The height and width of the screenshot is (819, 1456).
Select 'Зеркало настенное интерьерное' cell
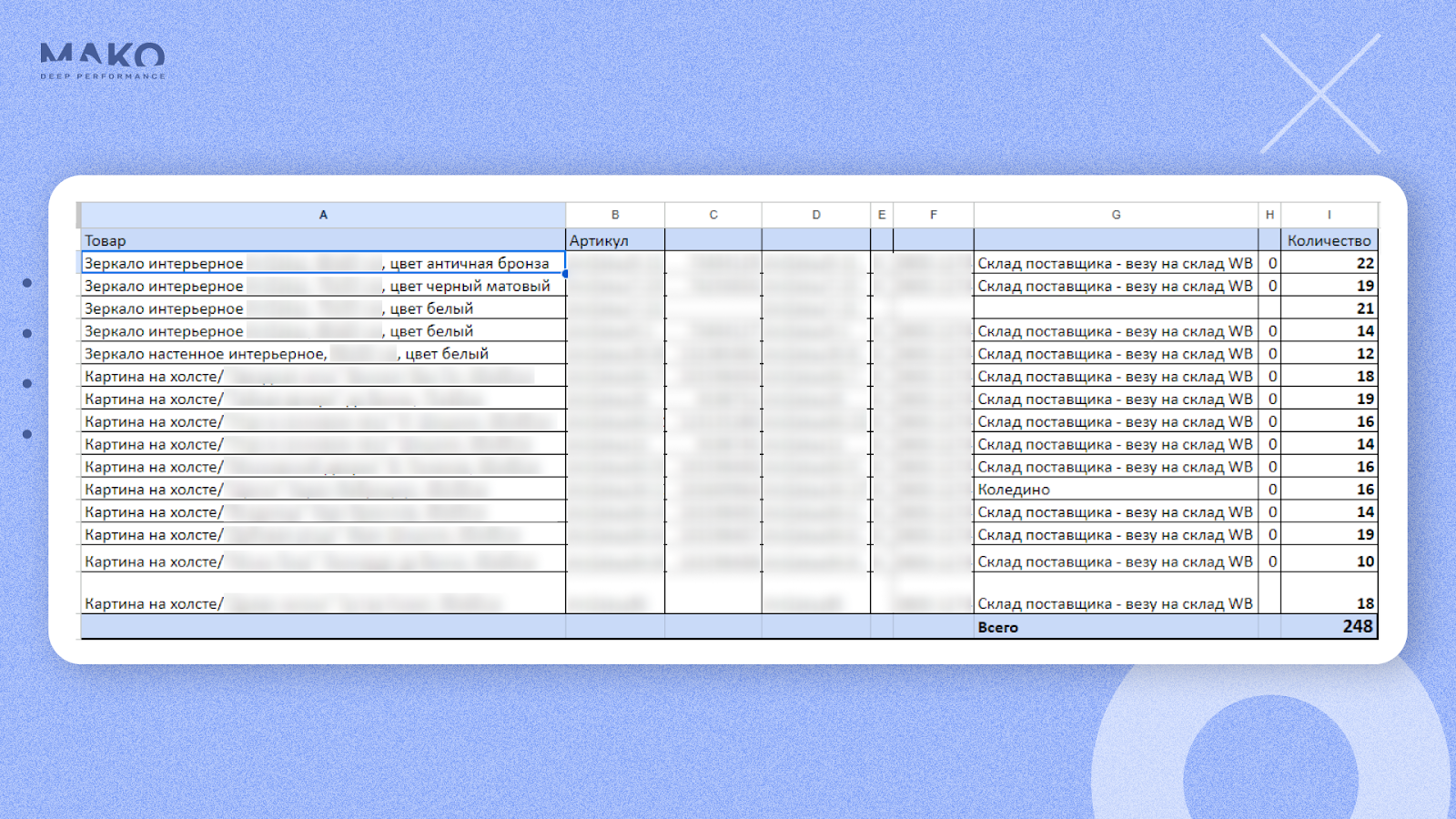pyautogui.click(x=323, y=353)
